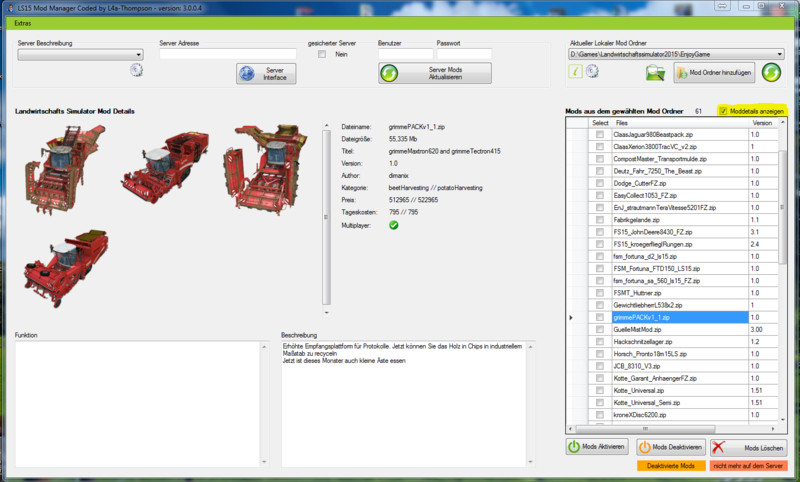Click Server Mods Aktualisieren refresh button
The width and height of the screenshot is (800, 482).
coord(434,73)
